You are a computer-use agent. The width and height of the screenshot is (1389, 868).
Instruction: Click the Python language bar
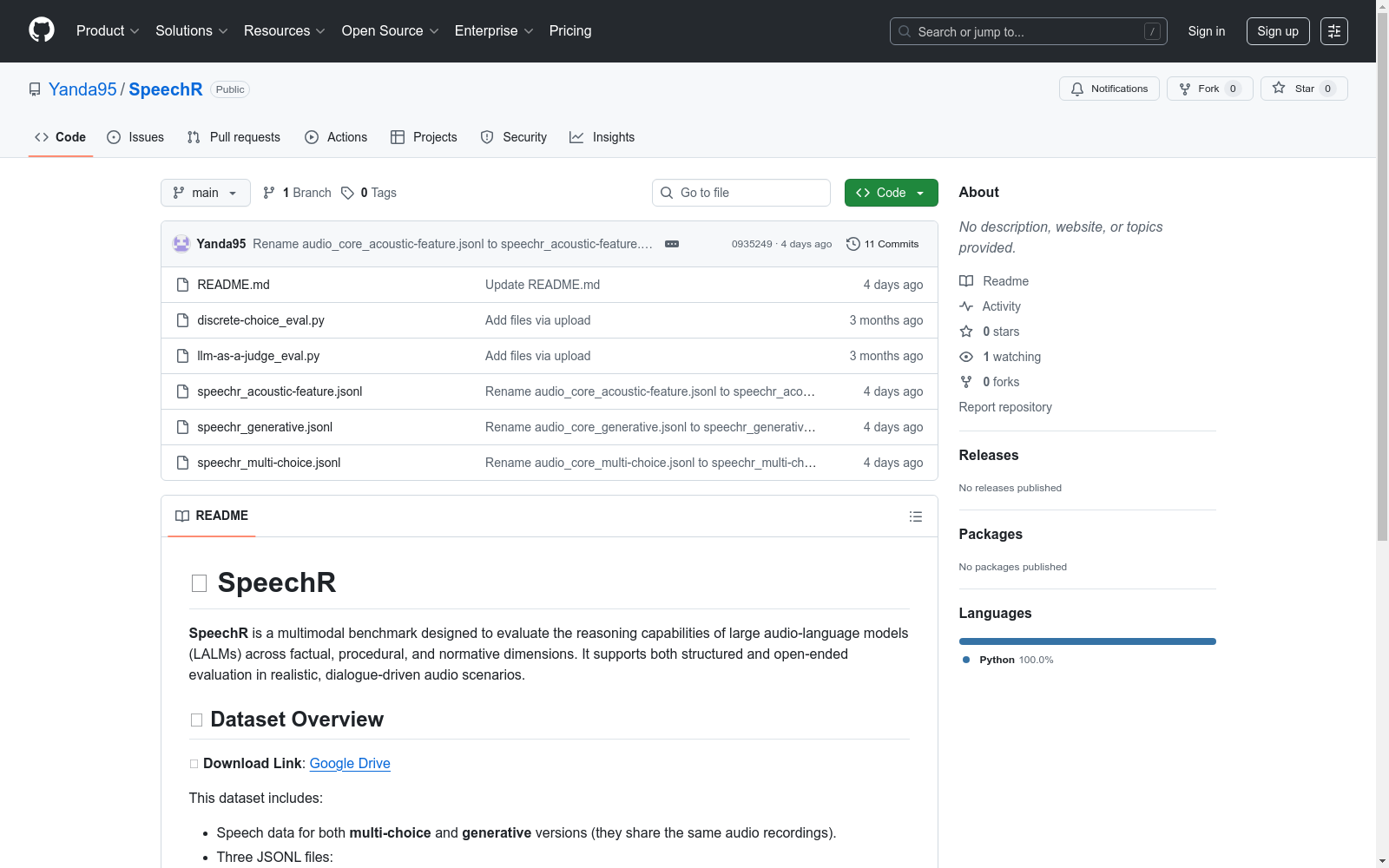pyautogui.click(x=1088, y=641)
